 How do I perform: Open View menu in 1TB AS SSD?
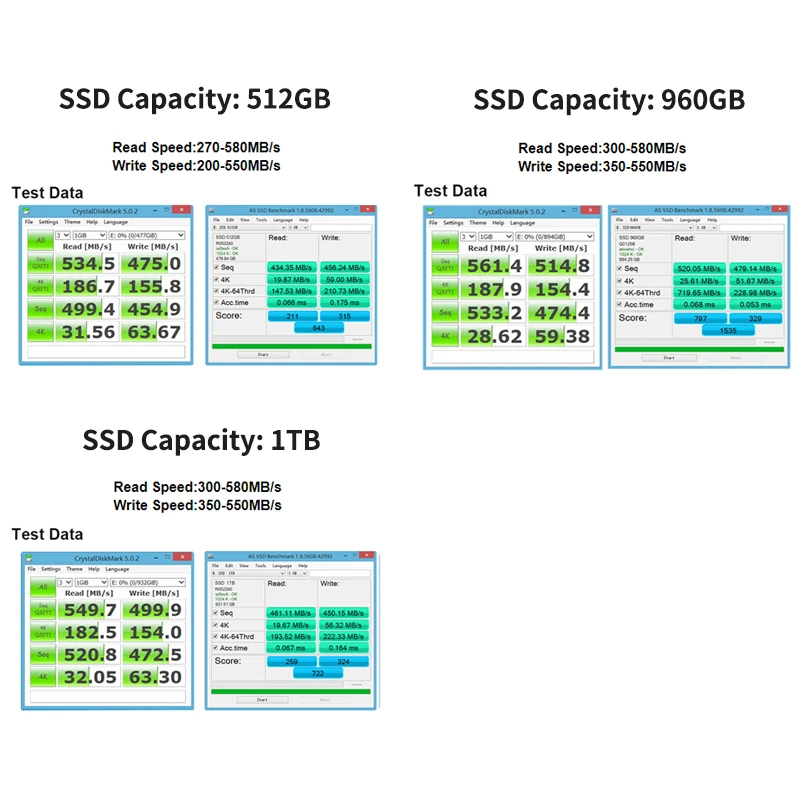tap(244, 566)
